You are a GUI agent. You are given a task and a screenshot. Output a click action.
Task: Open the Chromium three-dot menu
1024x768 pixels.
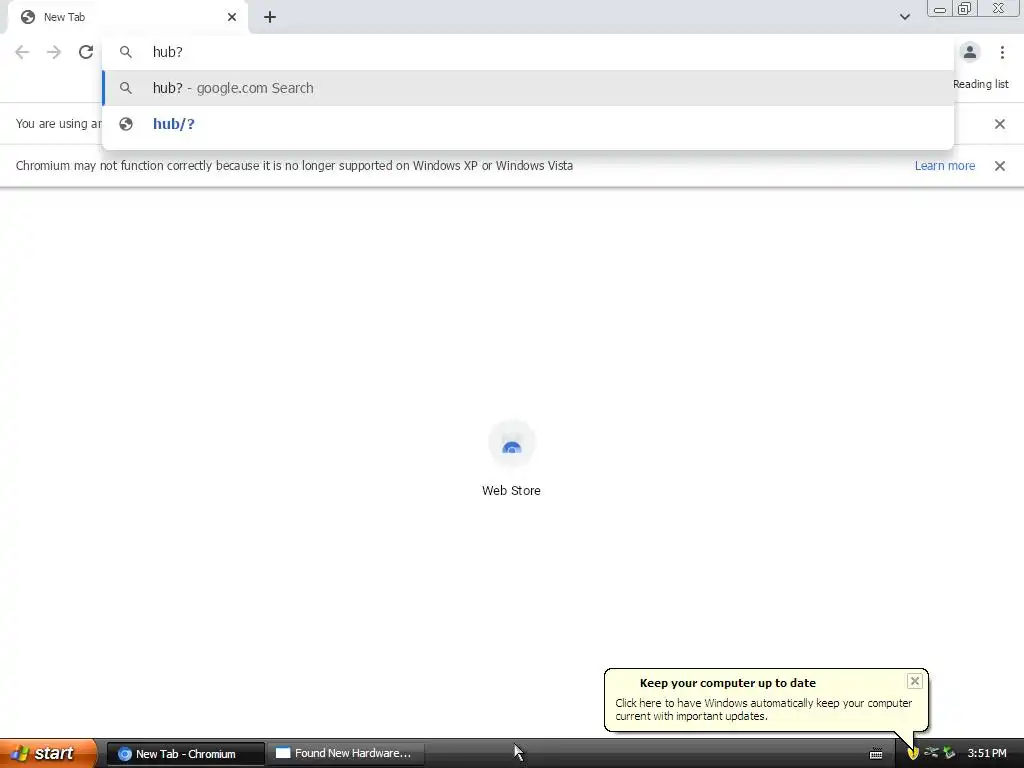point(1002,52)
